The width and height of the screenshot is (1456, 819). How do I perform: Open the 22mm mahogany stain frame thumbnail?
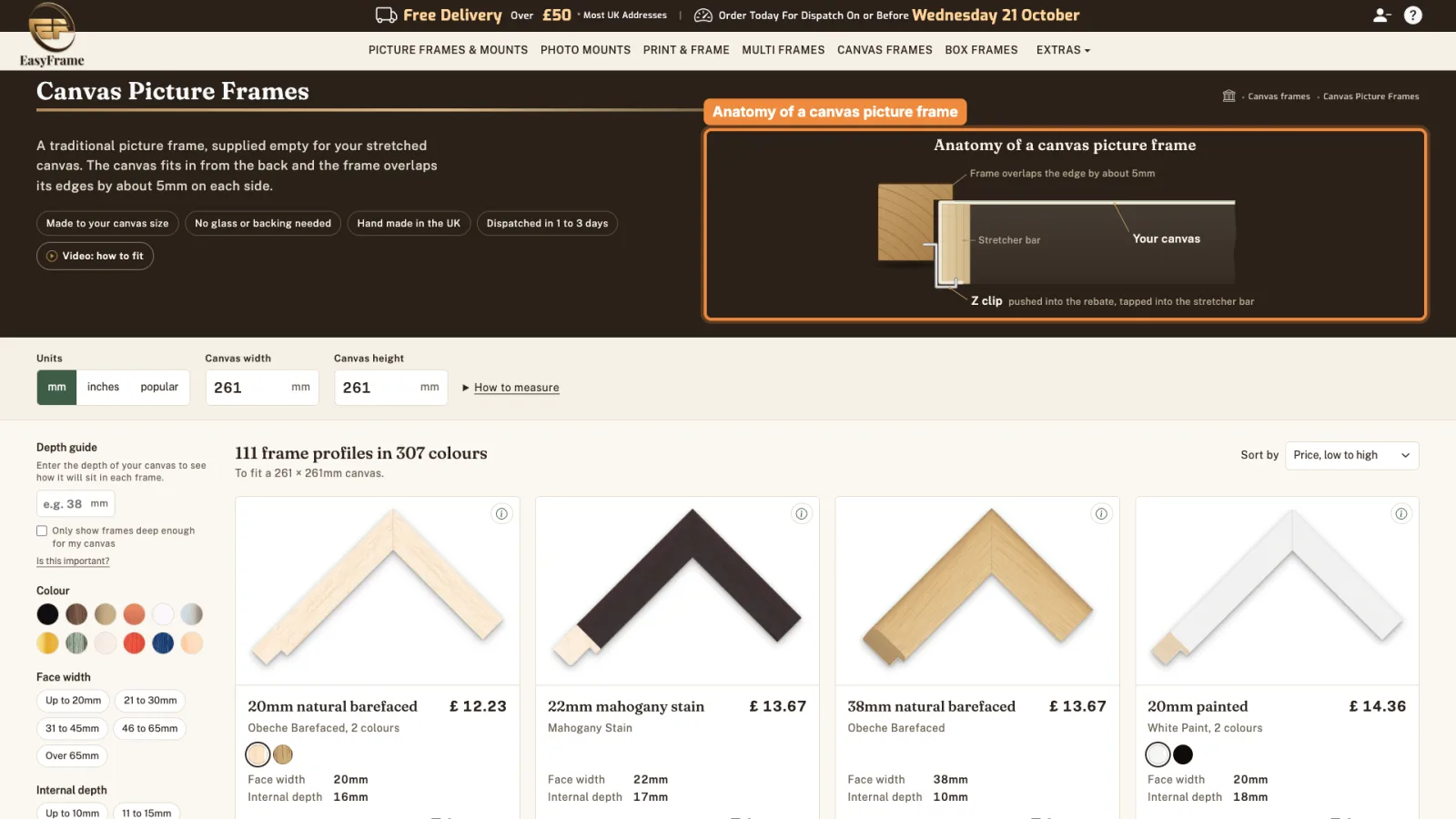pyautogui.click(x=677, y=591)
